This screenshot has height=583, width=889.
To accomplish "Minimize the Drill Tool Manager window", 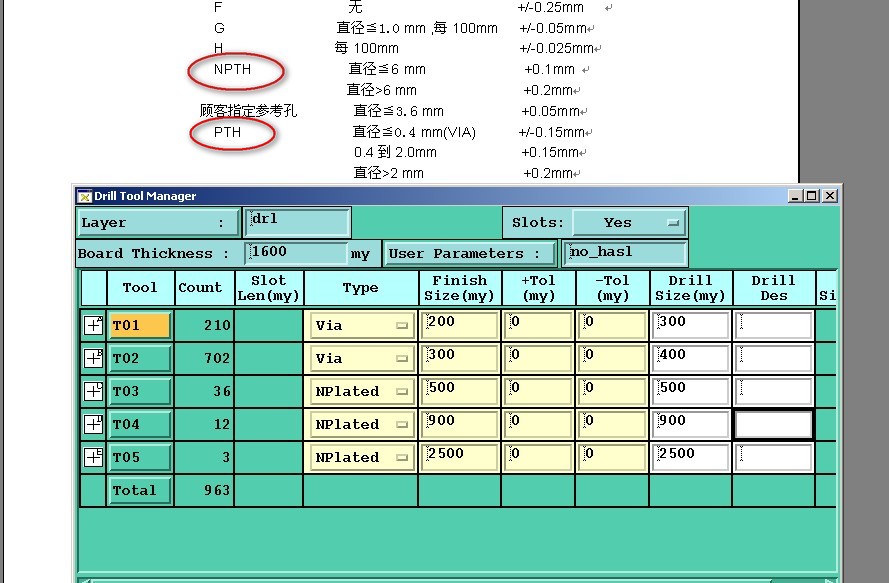I will click(795, 196).
